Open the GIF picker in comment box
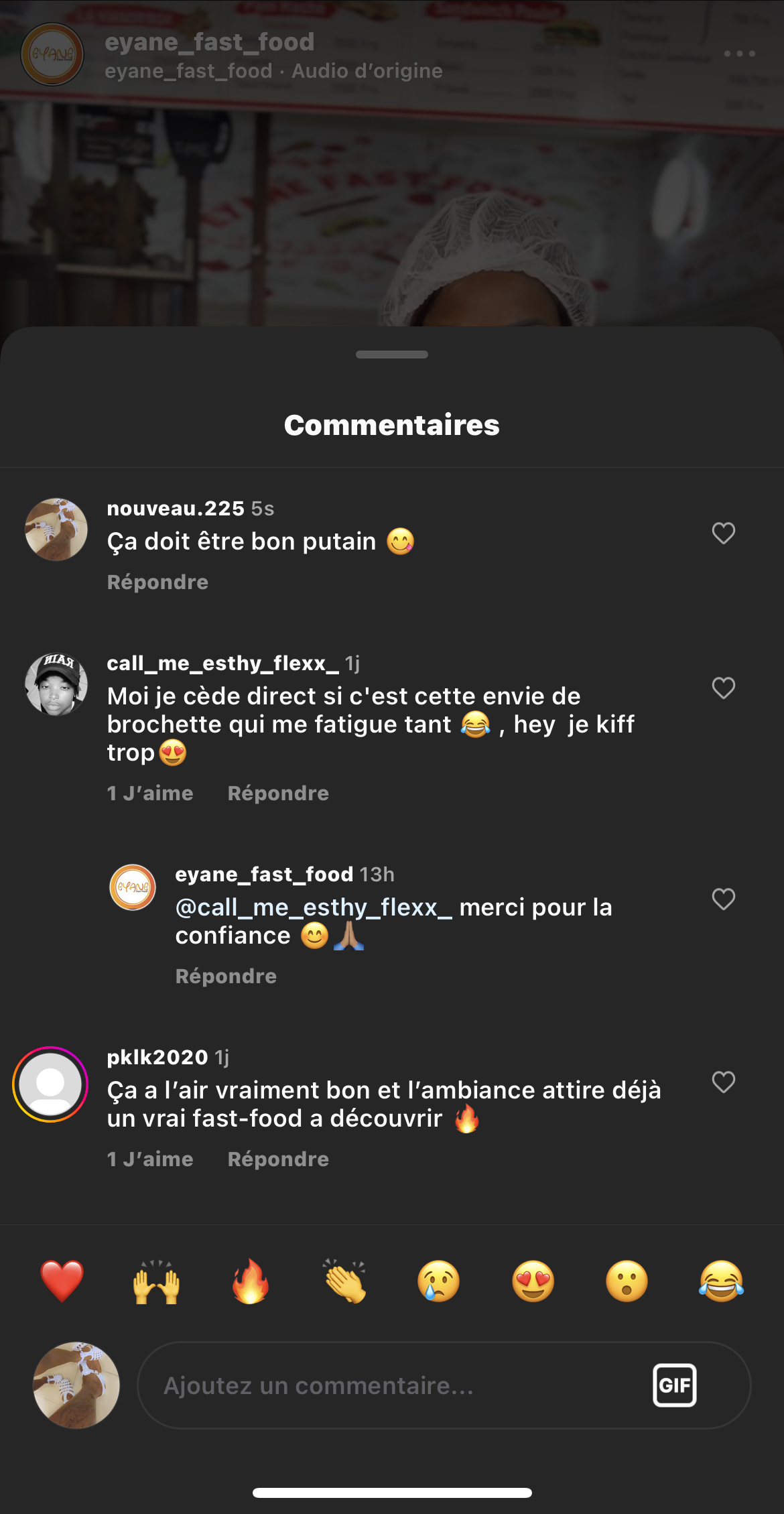The image size is (784, 1514). click(674, 1385)
